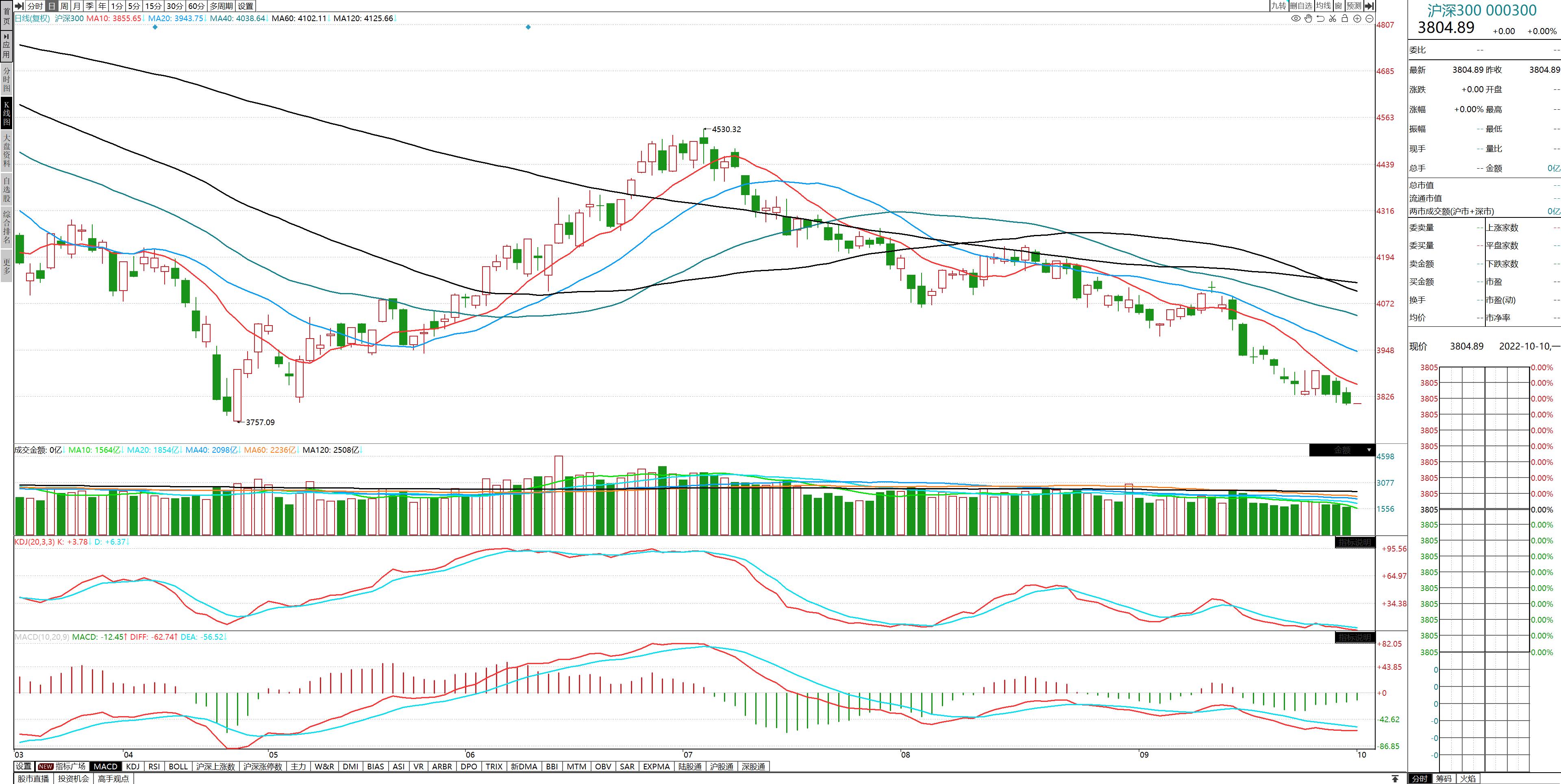Zoom in with the plus circle icon
Screen dimensions: 1561x784
click(x=1357, y=19)
